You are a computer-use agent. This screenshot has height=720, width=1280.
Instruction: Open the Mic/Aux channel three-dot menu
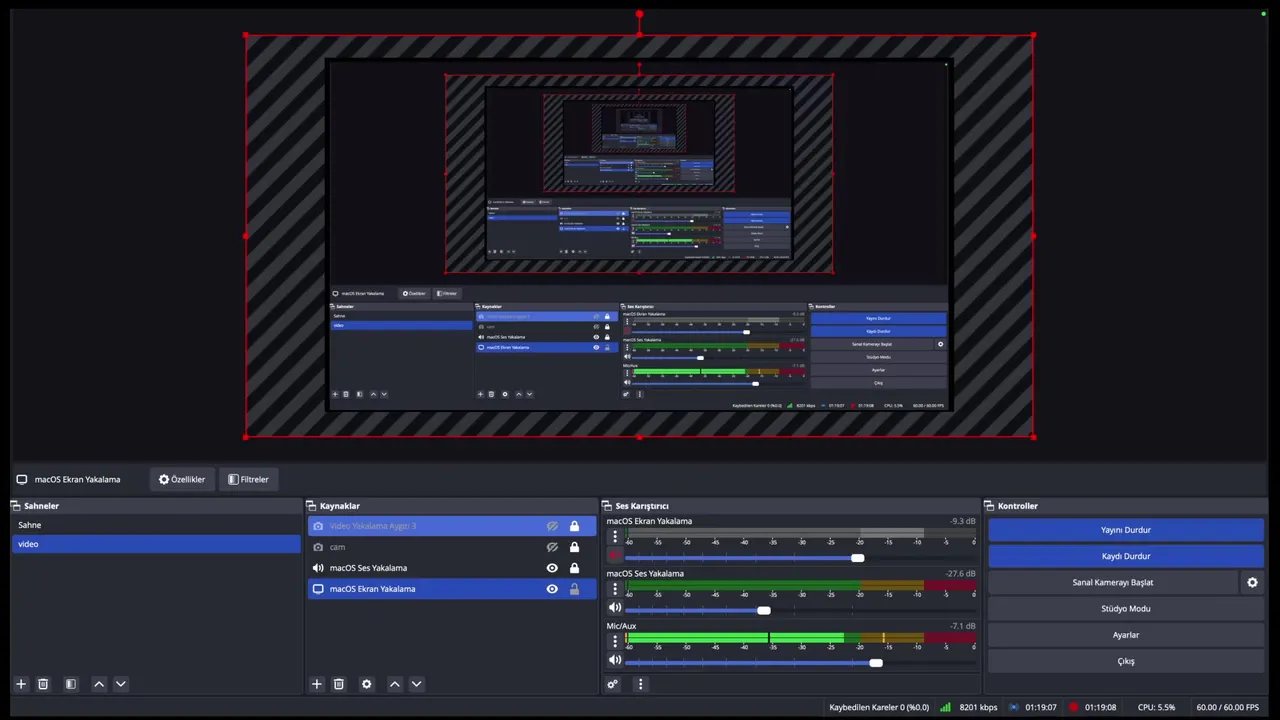point(615,641)
